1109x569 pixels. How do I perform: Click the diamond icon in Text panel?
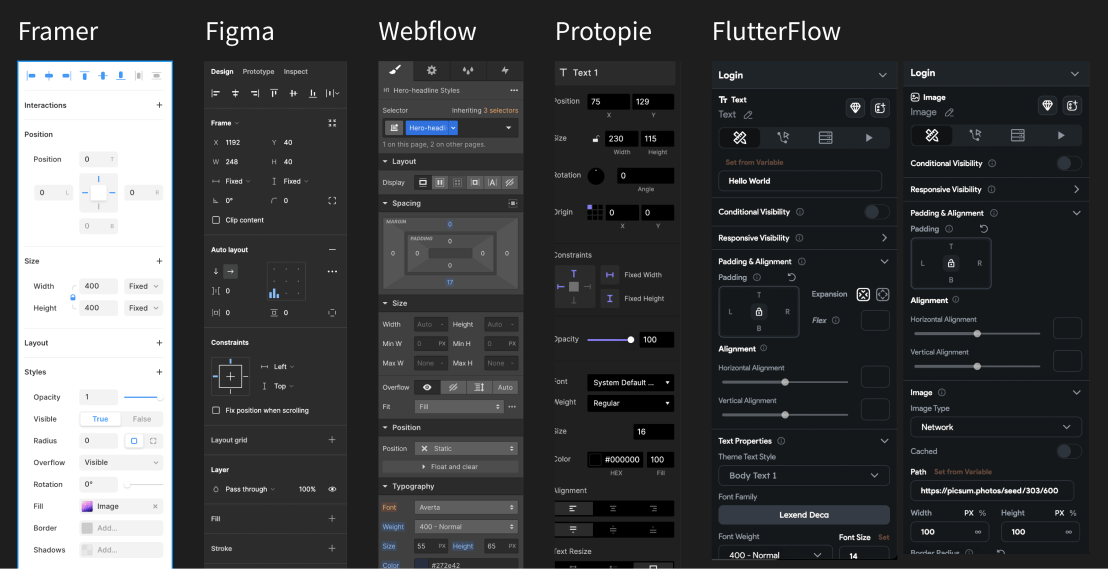coord(855,107)
